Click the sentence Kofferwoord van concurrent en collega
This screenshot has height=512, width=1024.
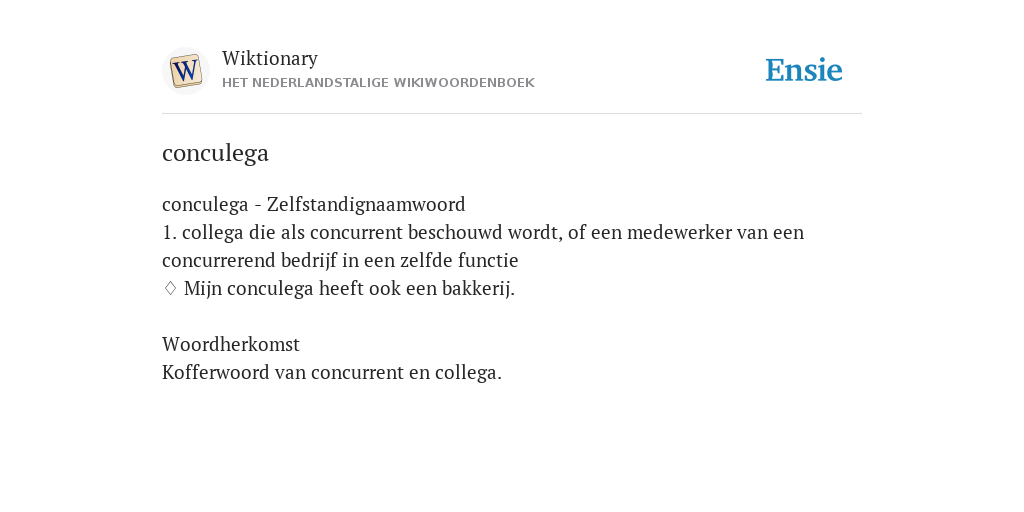(332, 372)
